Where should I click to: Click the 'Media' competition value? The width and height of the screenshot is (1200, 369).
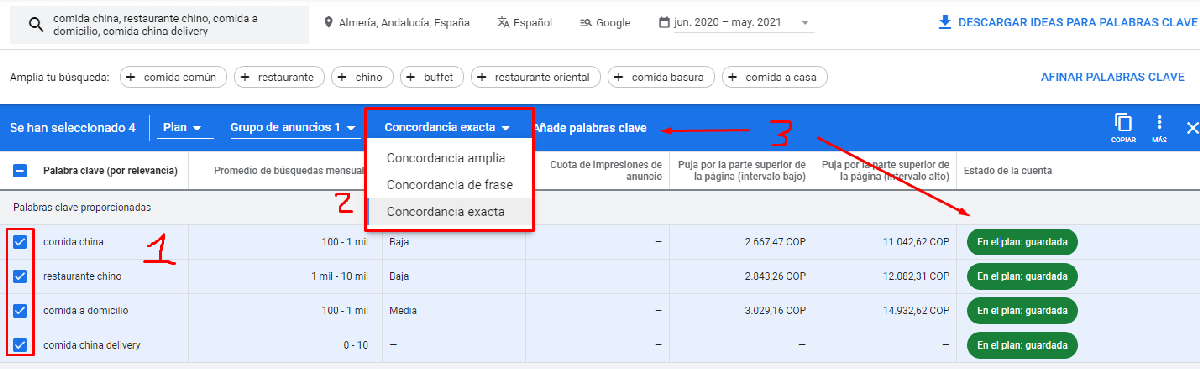[x=402, y=311]
